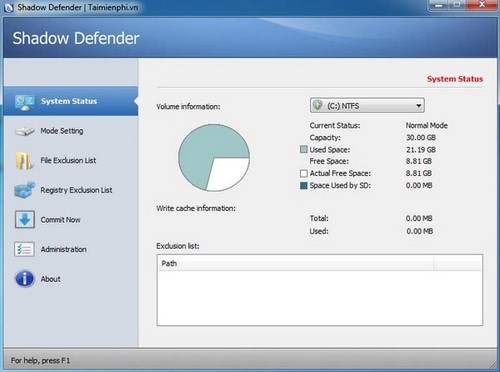Viewport: 500px width, 372px height.
Task: Click the 'For help, press F1' status text
Action: coord(40,360)
